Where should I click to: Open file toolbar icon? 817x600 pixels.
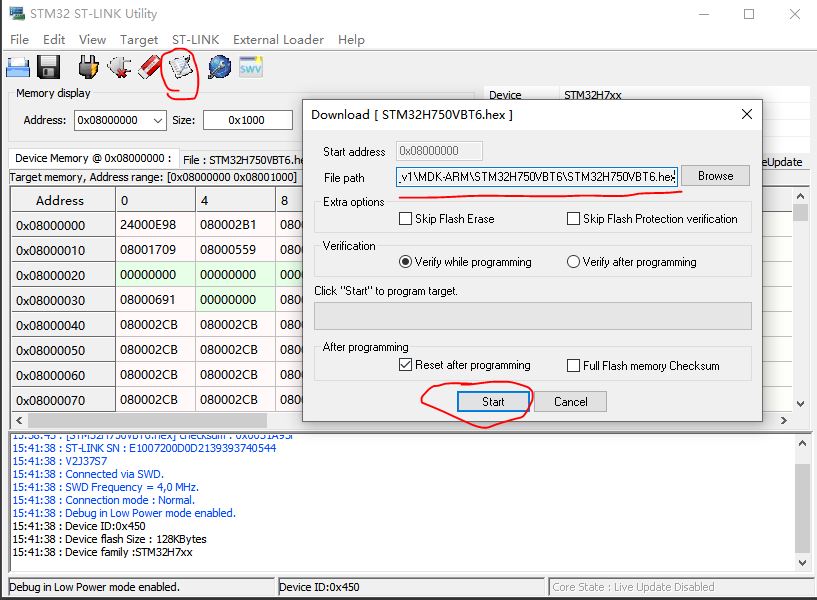(18, 68)
